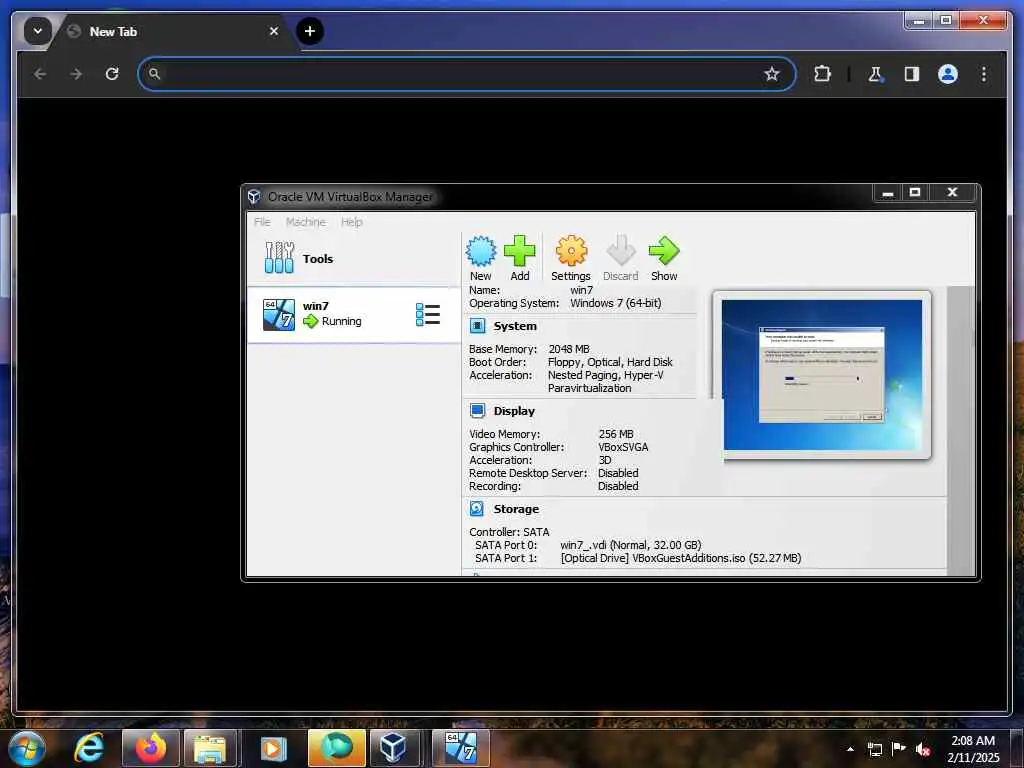Click the VirtualBox details vertical scrollbar
This screenshot has width=1024, height=768.
[x=960, y=430]
